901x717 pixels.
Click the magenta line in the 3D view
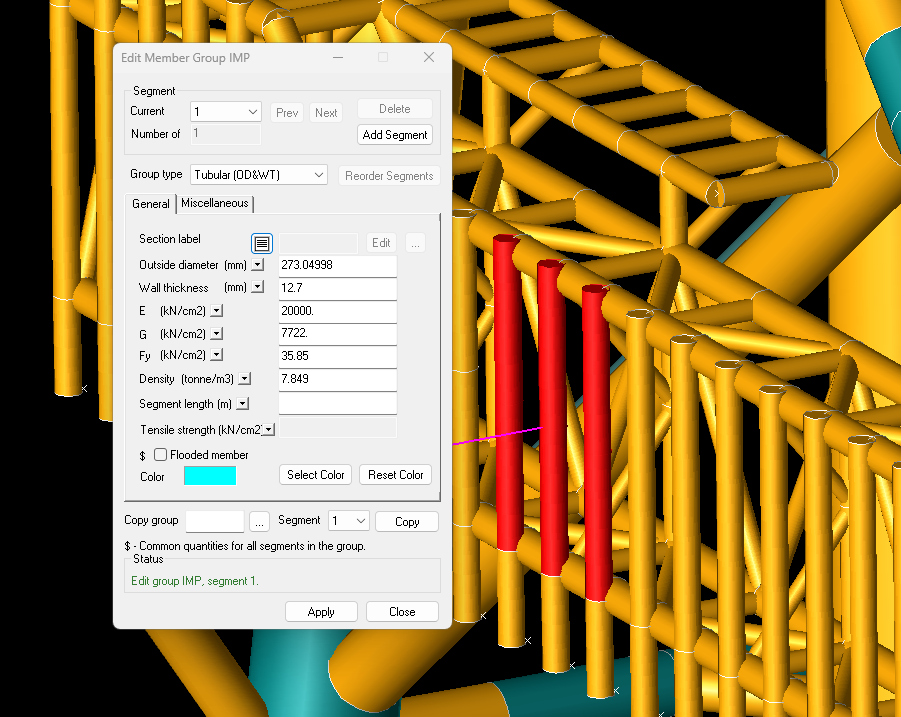coord(498,435)
